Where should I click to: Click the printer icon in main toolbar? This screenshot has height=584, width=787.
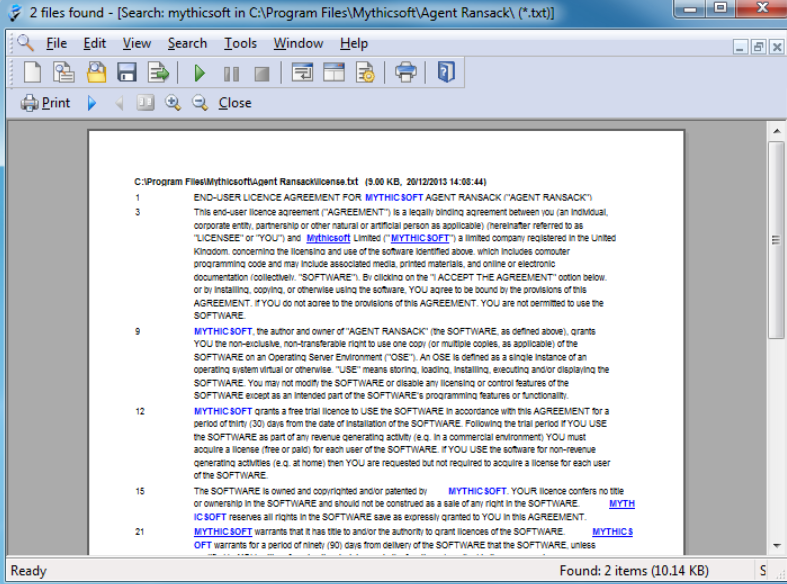406,72
